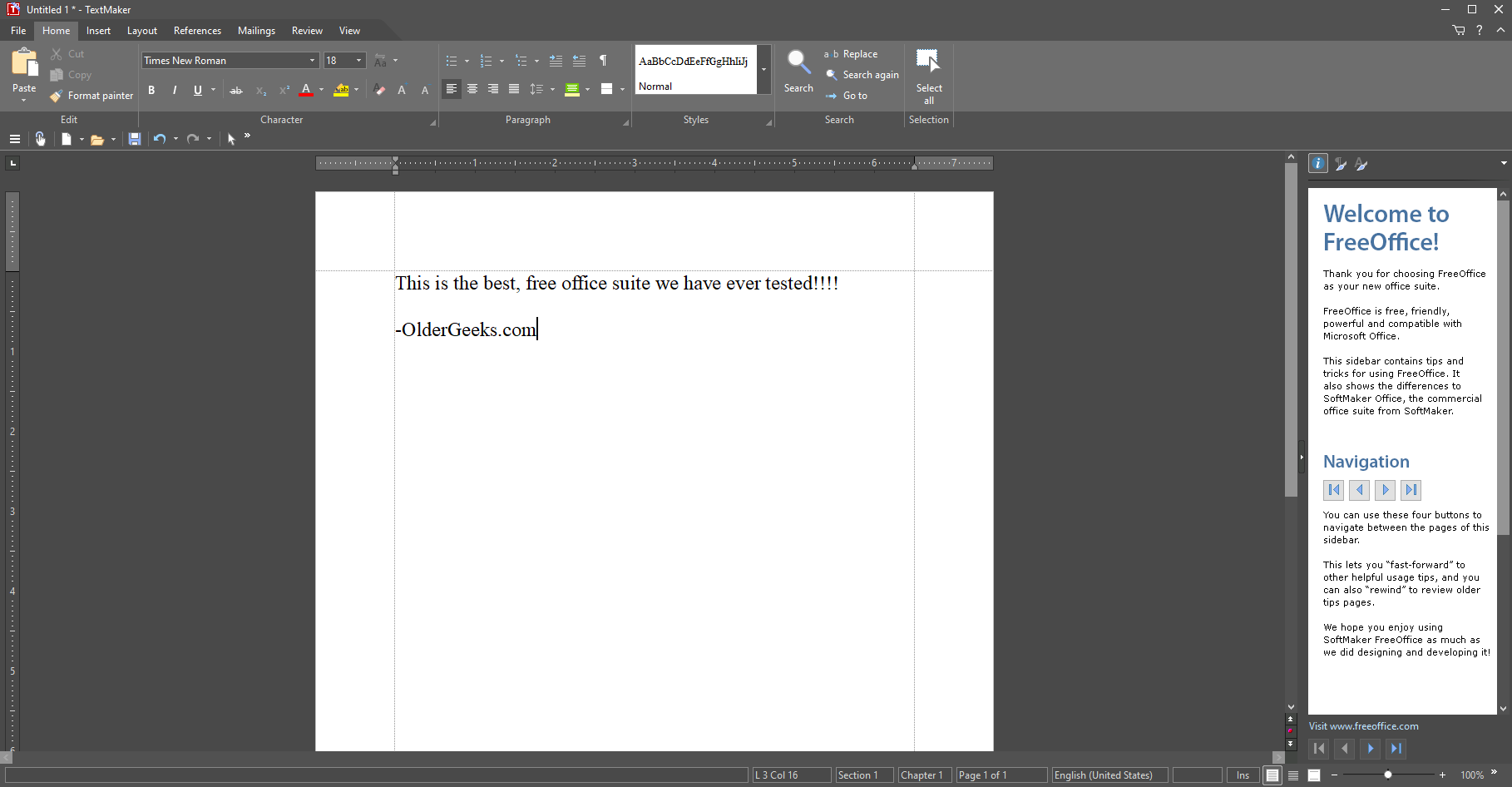1512x787 pixels.
Task: Click the Search again button
Action: (862, 75)
